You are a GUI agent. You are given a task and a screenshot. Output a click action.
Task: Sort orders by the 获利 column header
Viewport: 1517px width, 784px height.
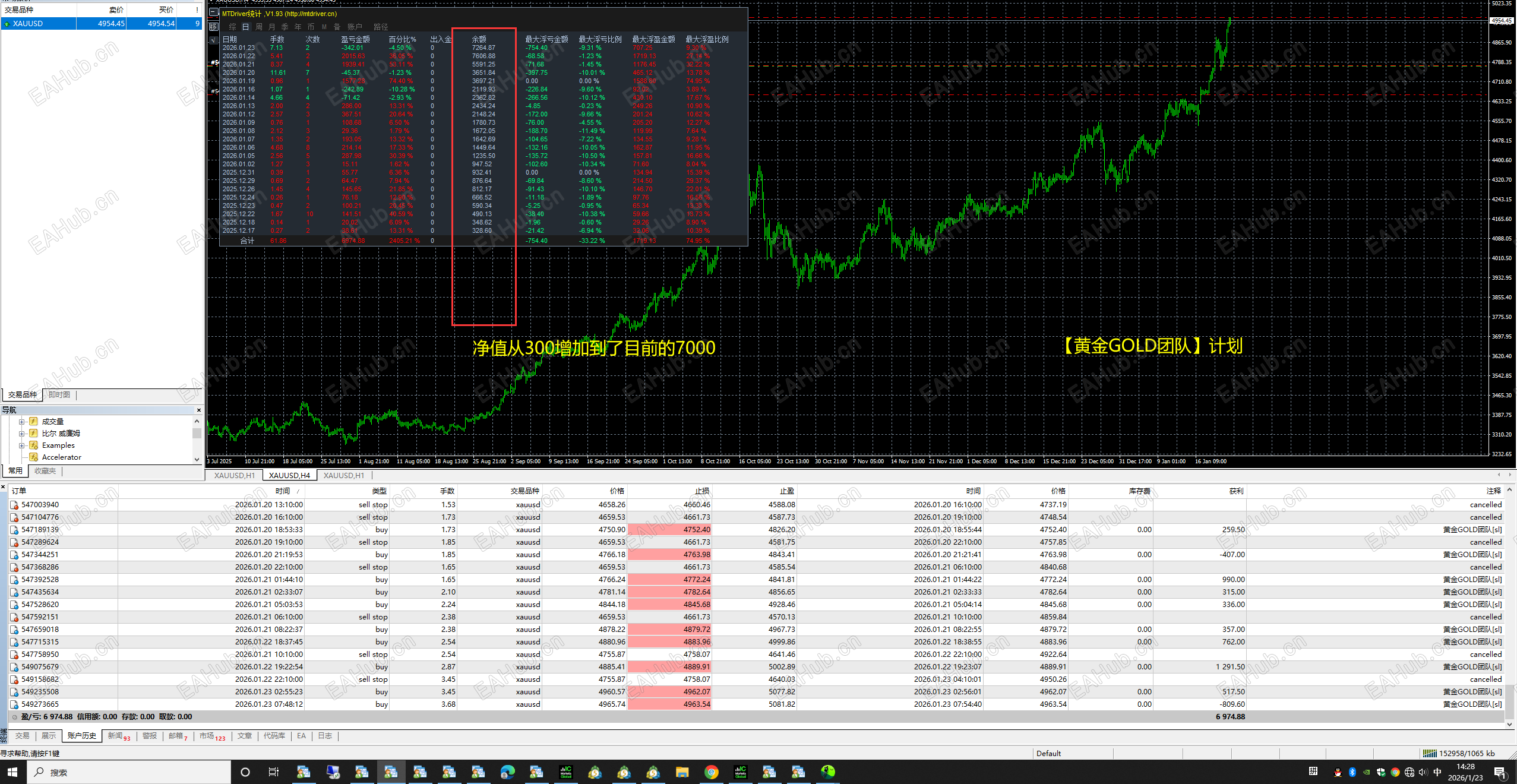1235,491
